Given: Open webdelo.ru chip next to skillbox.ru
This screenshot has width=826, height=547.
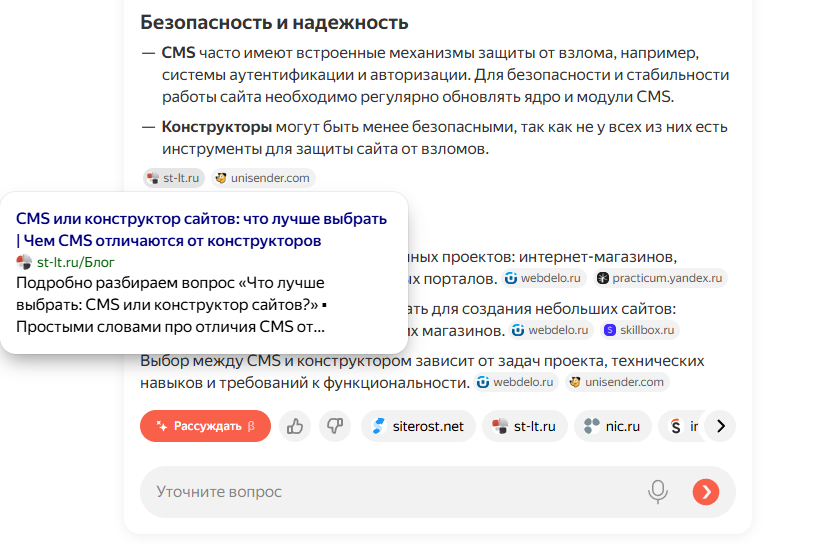Looking at the screenshot, I should tap(552, 330).
